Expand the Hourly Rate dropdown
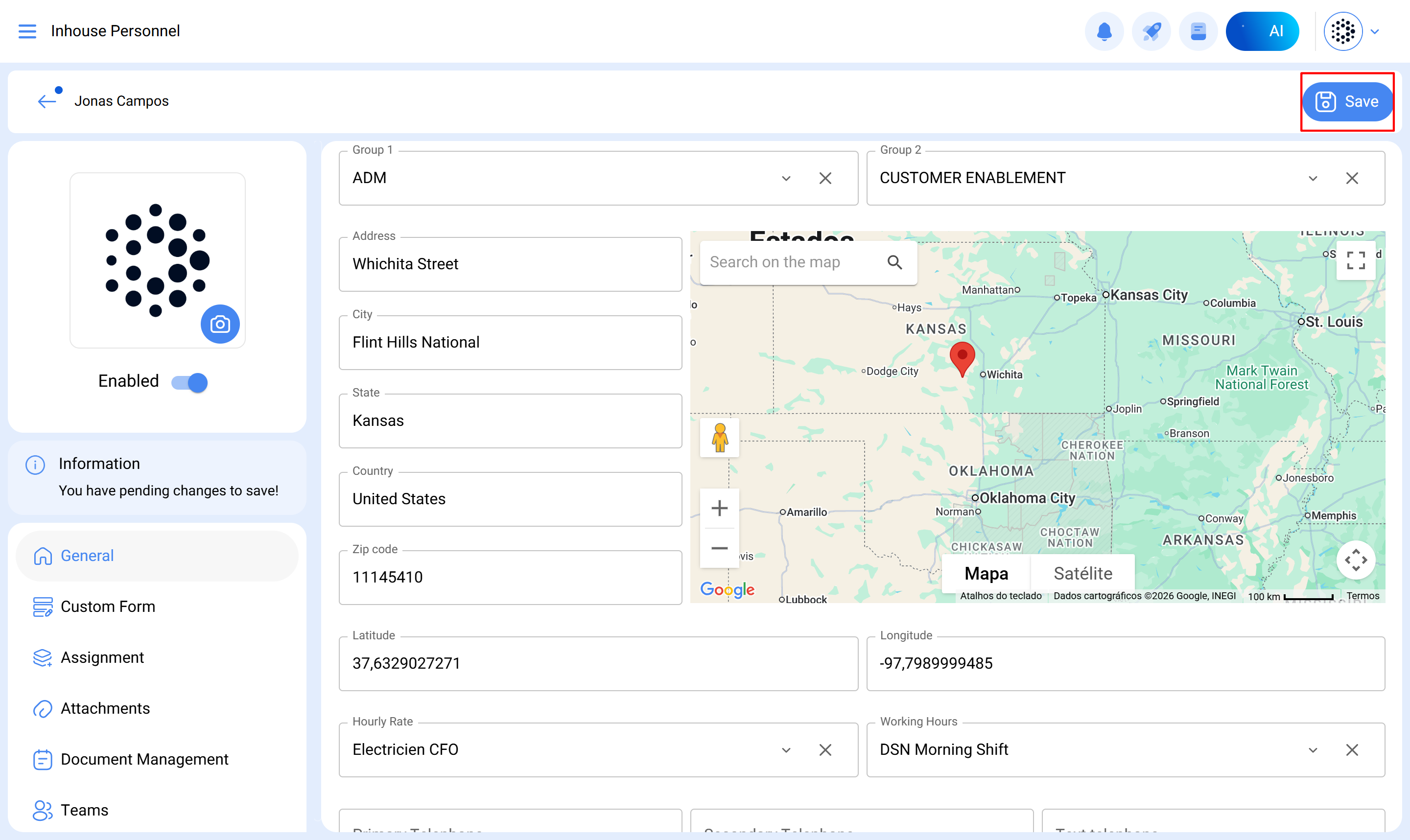 pyautogui.click(x=786, y=750)
